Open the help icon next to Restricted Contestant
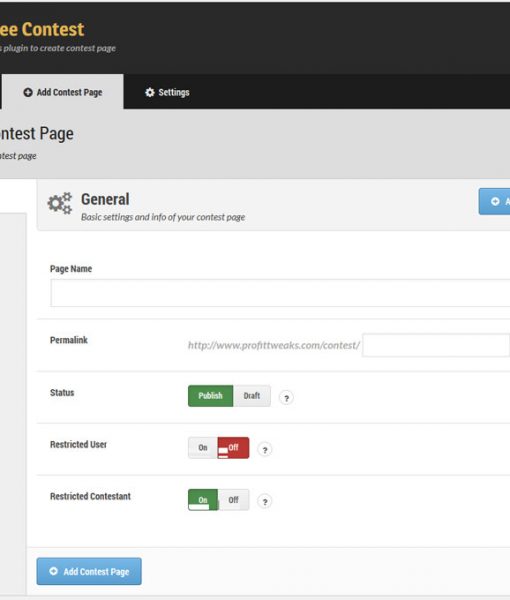The height and width of the screenshot is (600, 510). (265, 501)
